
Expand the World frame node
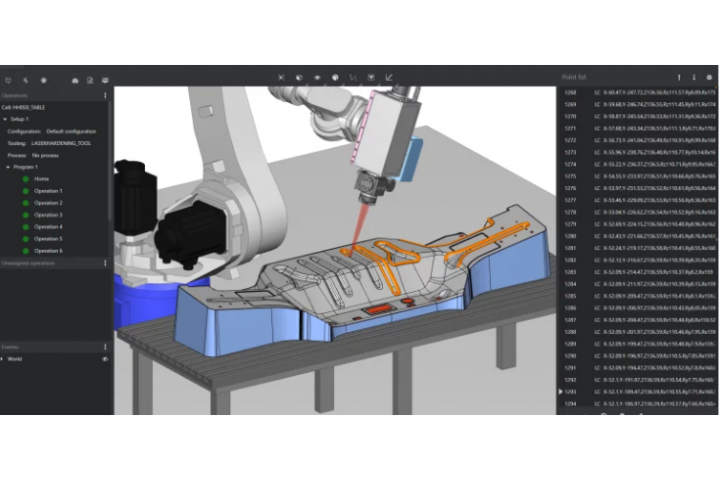(x=4, y=358)
